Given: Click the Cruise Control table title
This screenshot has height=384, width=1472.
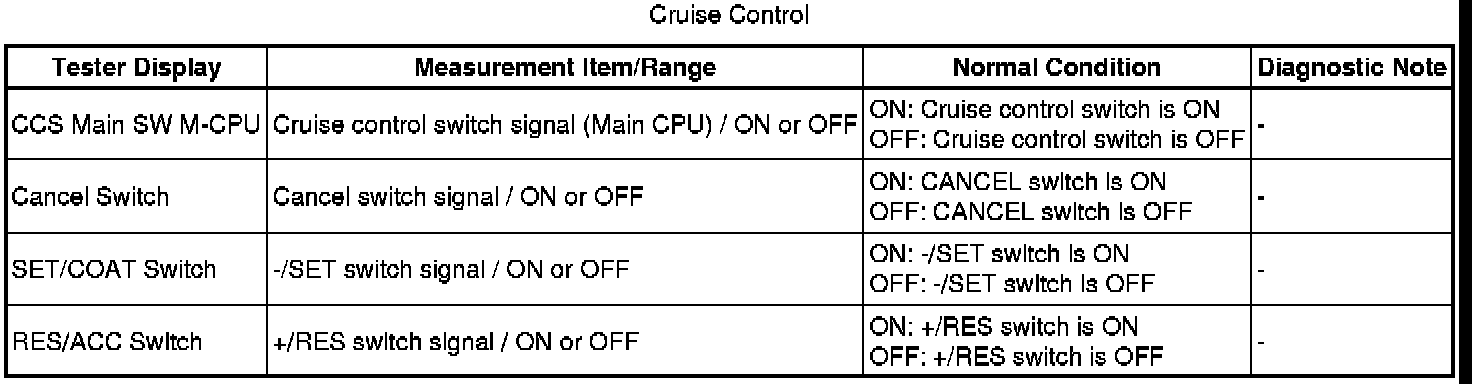Looking at the screenshot, I should click(737, 16).
